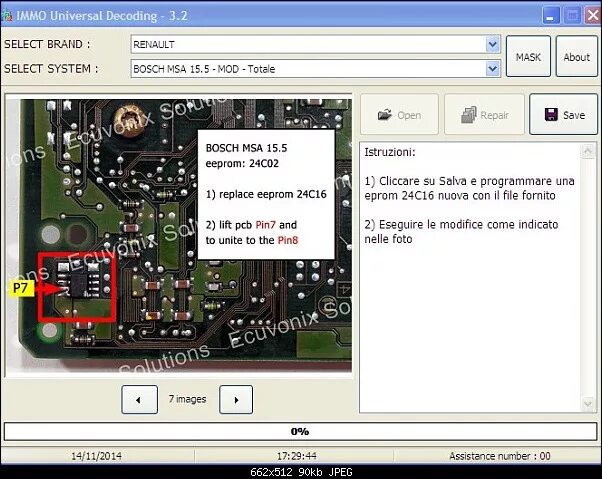Click the Open file button
This screenshot has height=479, width=602.
[x=399, y=114]
